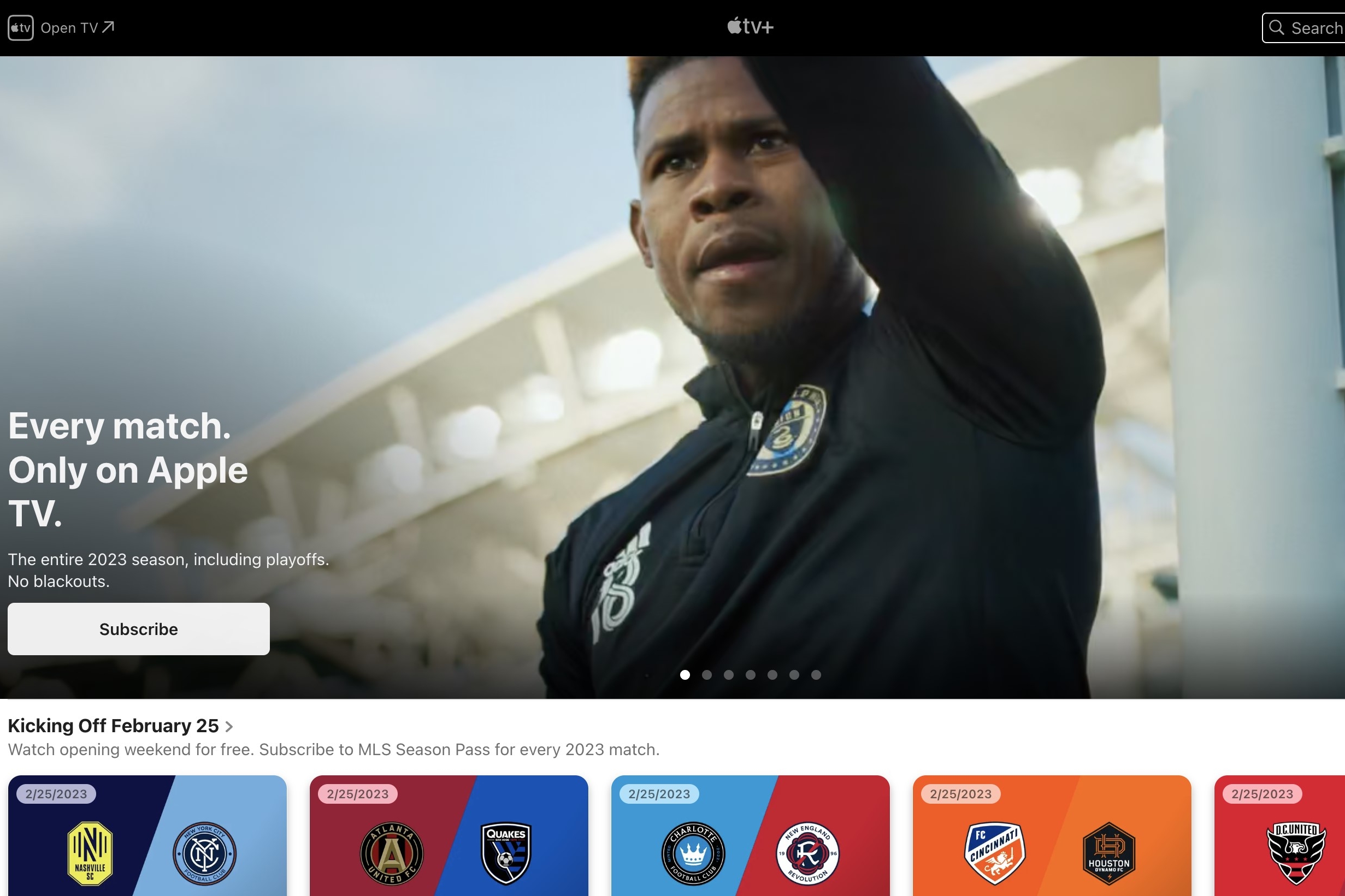The height and width of the screenshot is (896, 1345).
Task: Click the Subscribe button
Action: pos(138,628)
